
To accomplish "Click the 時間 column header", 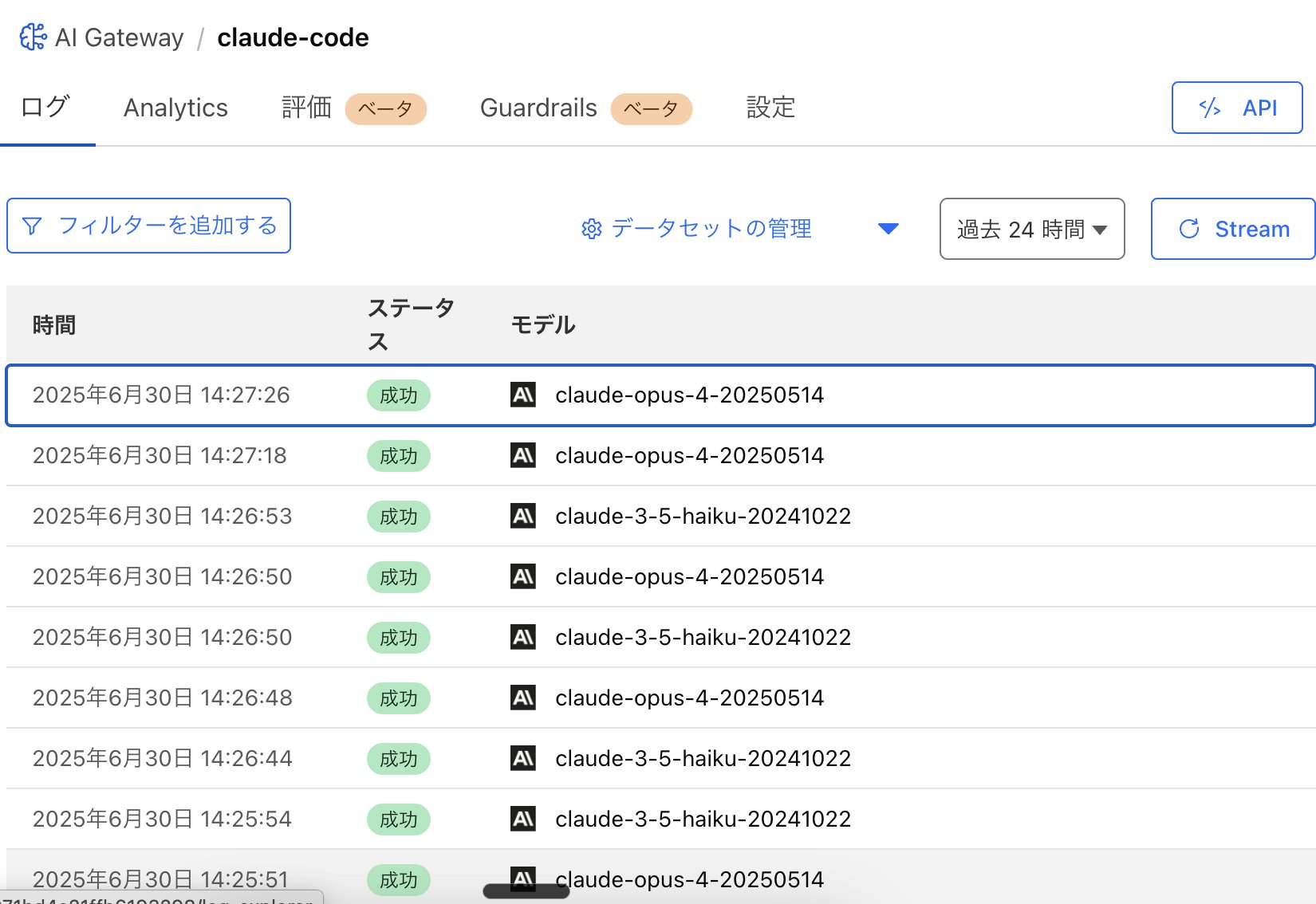I will point(54,324).
